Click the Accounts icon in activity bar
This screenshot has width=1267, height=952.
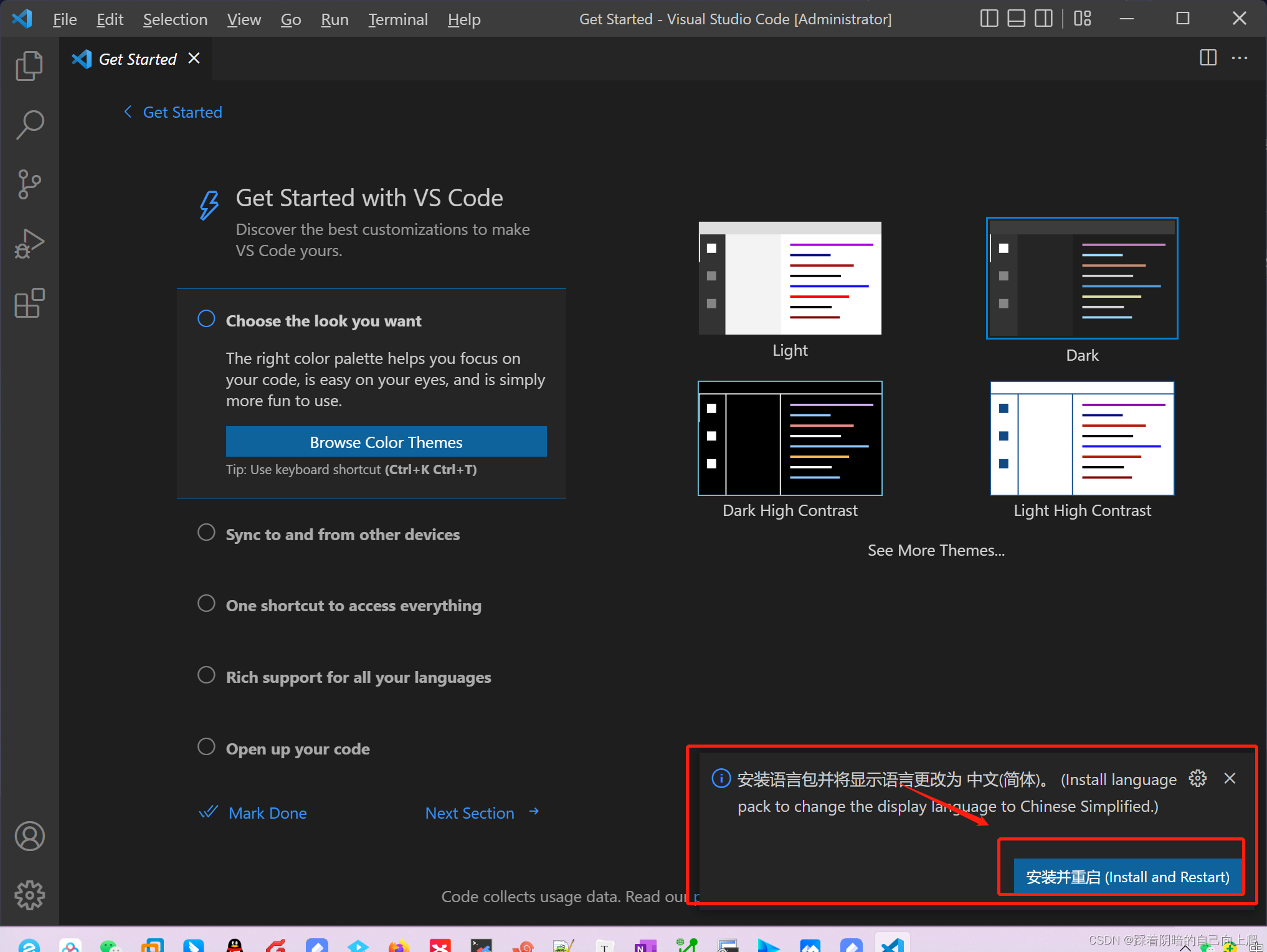point(29,836)
